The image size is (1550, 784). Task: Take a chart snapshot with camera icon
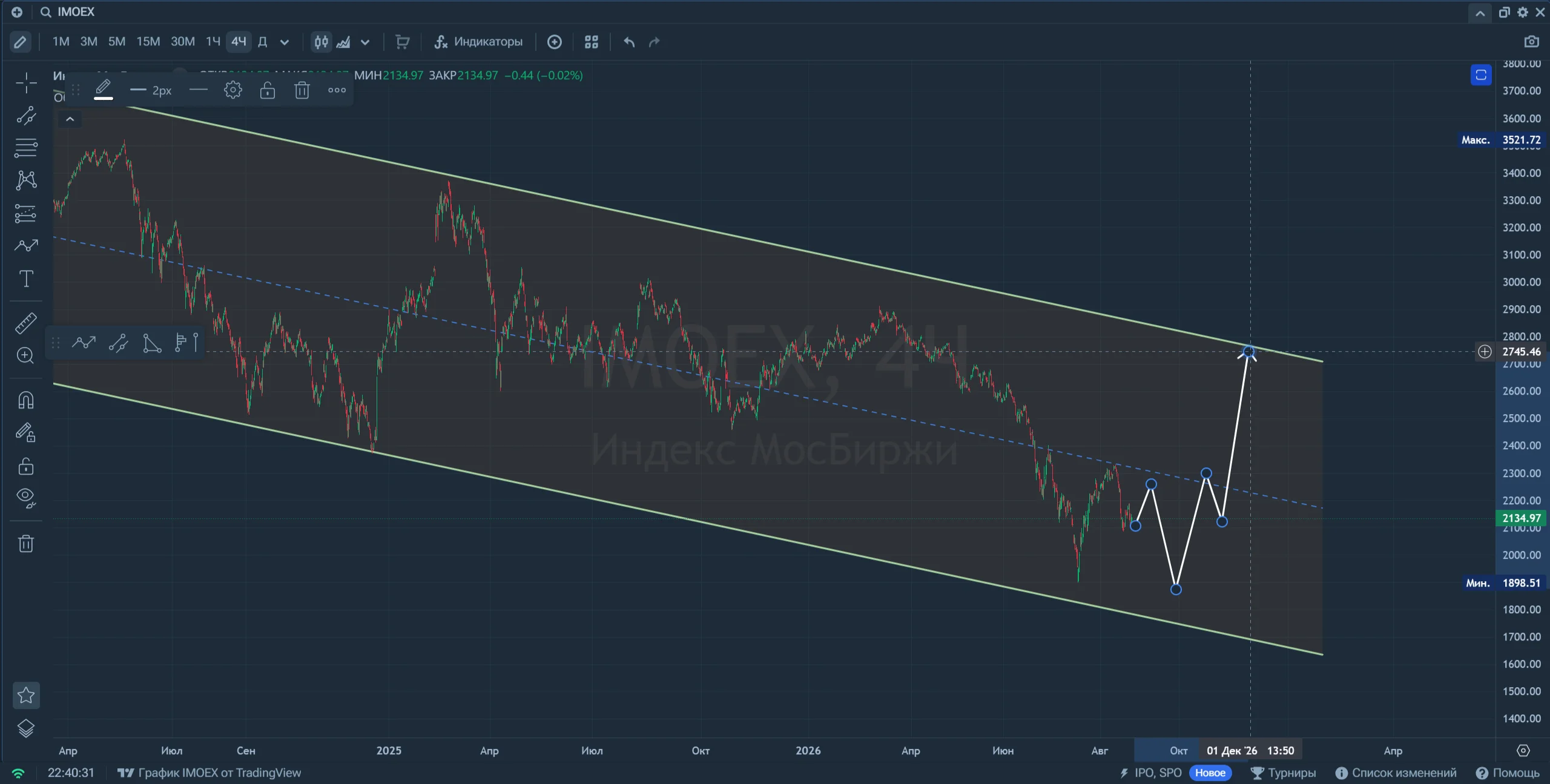pos(1531,42)
